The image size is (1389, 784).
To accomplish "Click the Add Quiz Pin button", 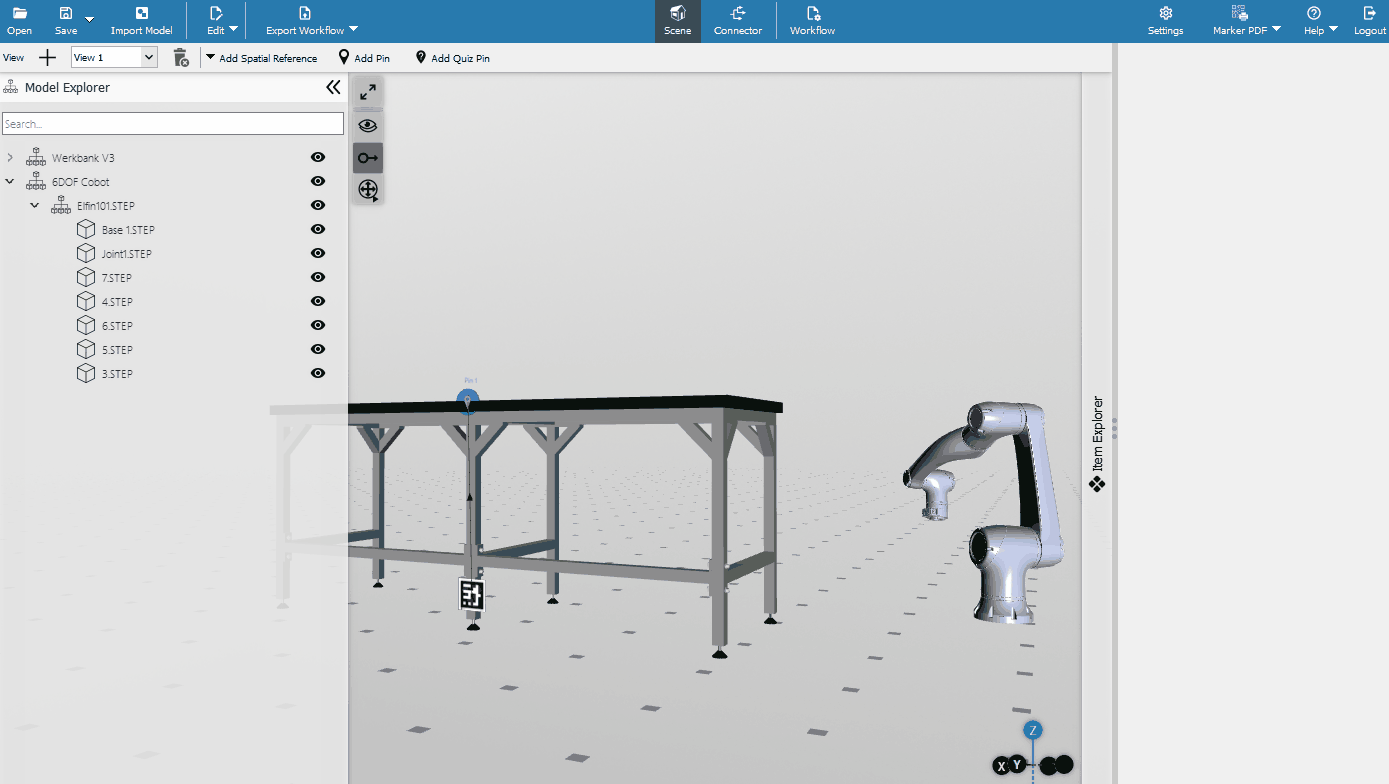I will (453, 58).
